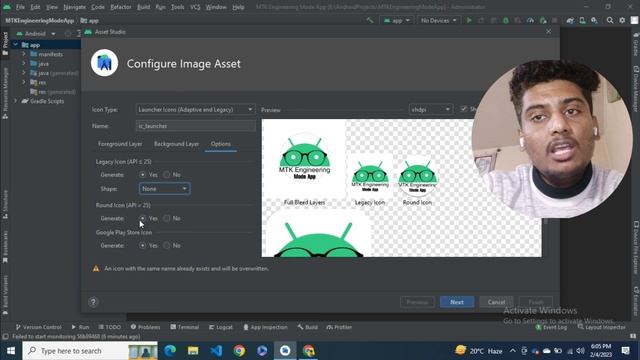Click the Name field containing ic_launcher
Viewport: 640px width, 360px height.
point(196,126)
